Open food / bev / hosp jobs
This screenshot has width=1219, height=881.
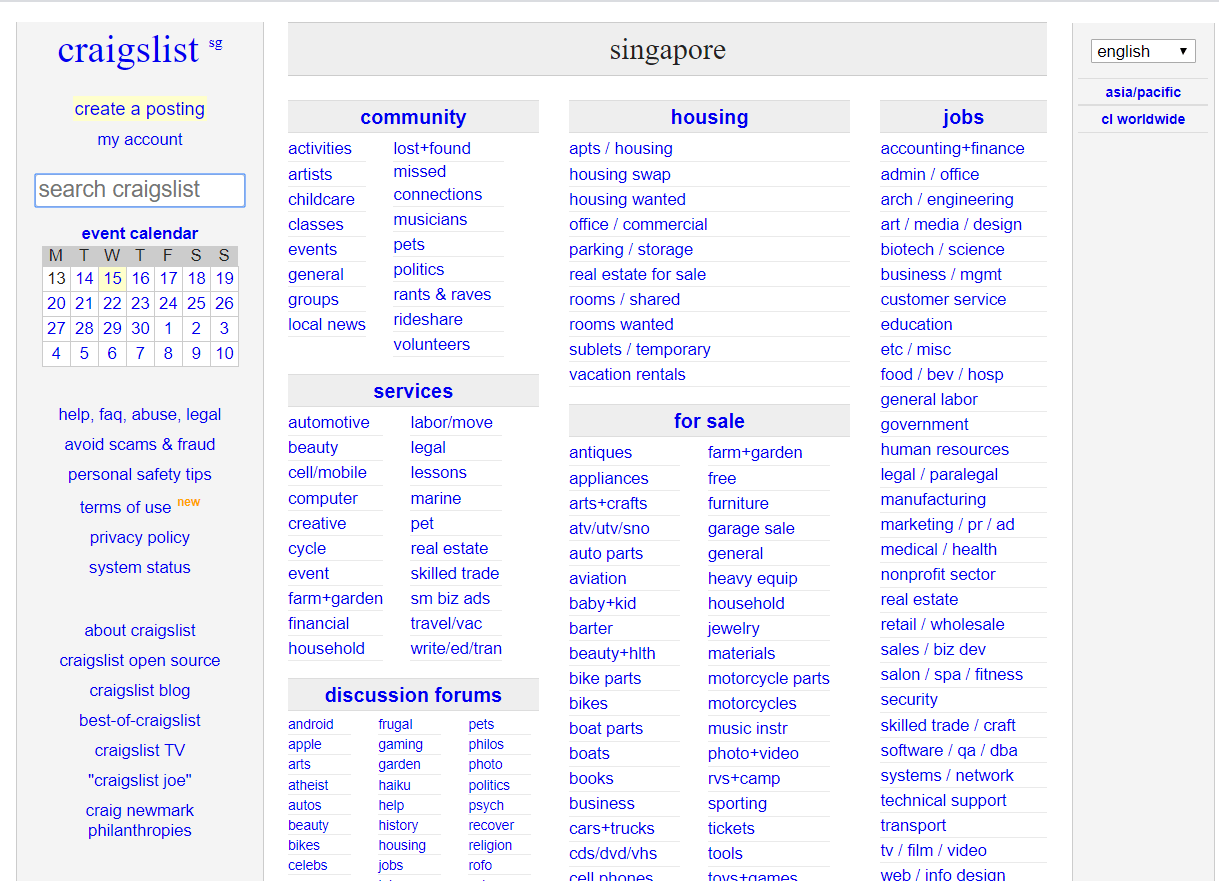tap(942, 374)
